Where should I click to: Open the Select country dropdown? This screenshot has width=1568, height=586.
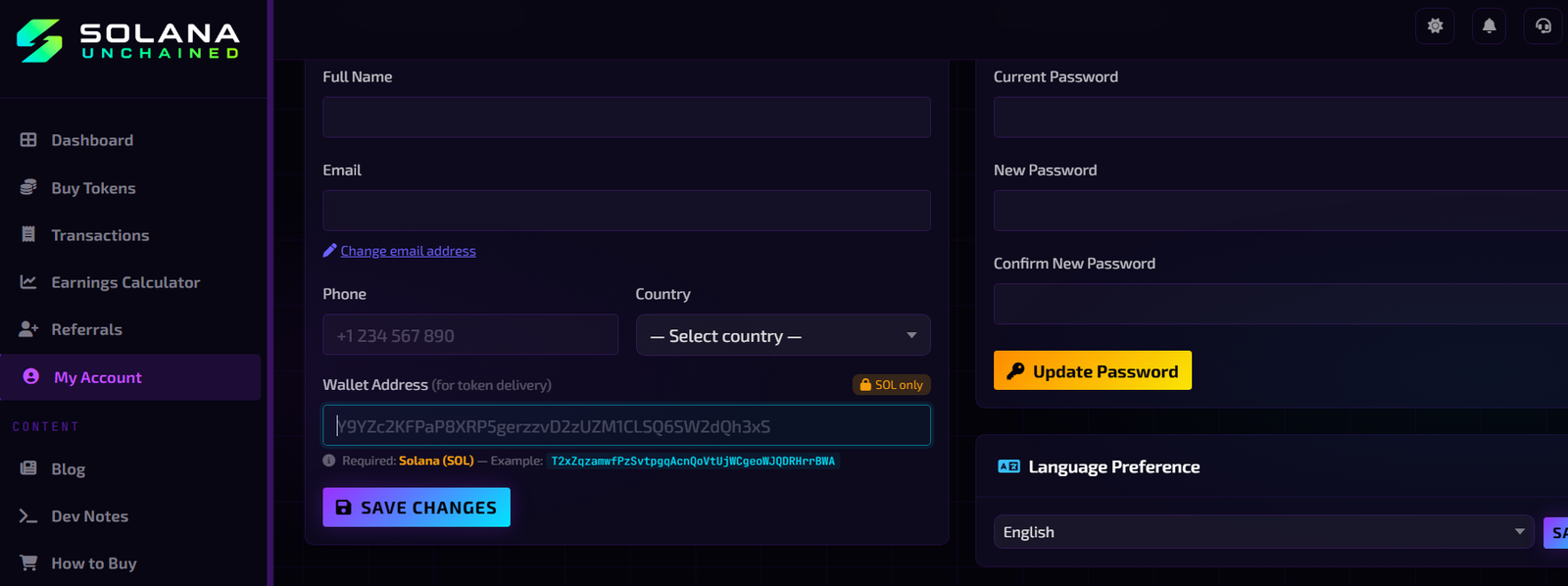pos(783,335)
